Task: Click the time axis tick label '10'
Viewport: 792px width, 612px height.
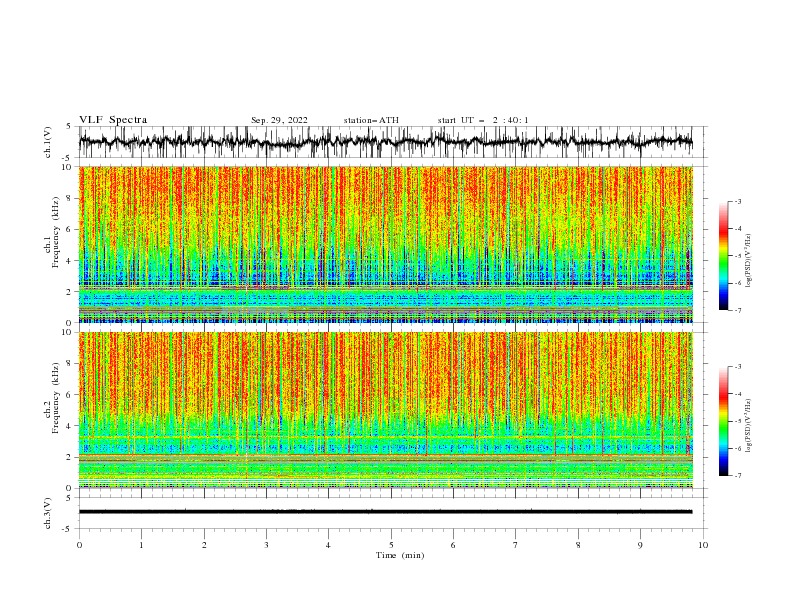Action: tap(703, 545)
